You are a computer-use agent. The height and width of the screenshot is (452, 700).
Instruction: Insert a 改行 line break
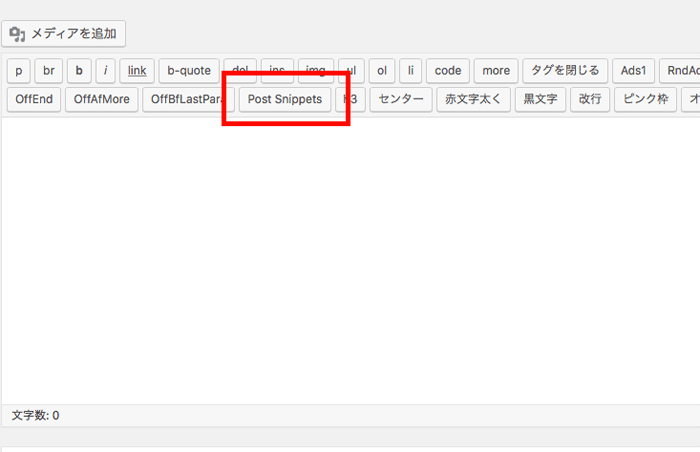pyautogui.click(x=590, y=100)
